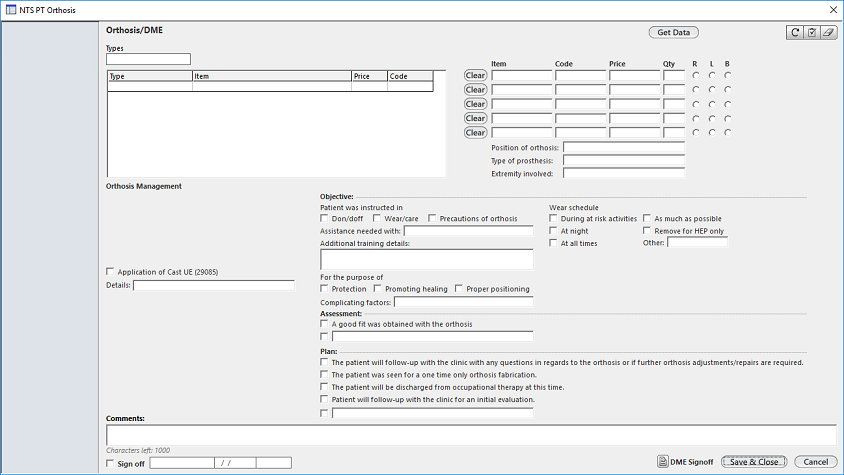
Task: Tick During at risk activities checkbox
Action: [553, 218]
